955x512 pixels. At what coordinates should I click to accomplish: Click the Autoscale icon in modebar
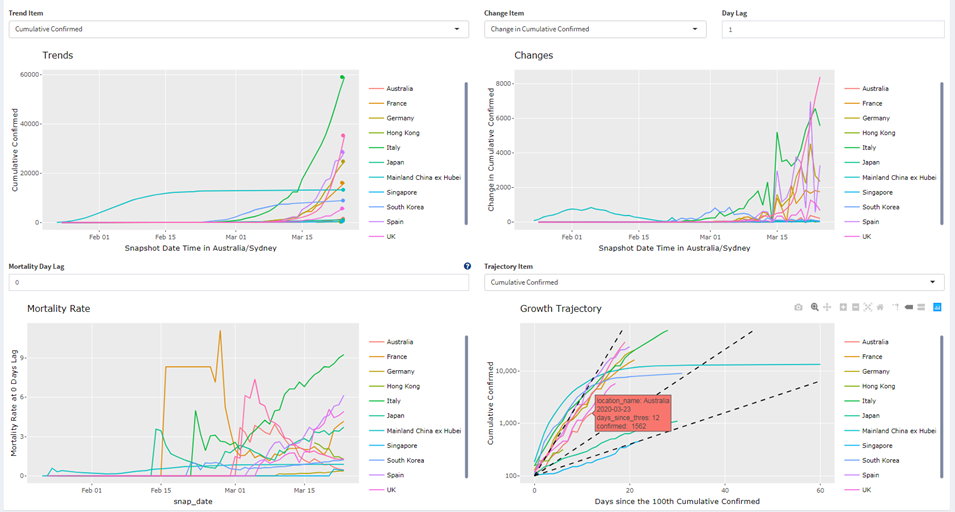click(867, 307)
